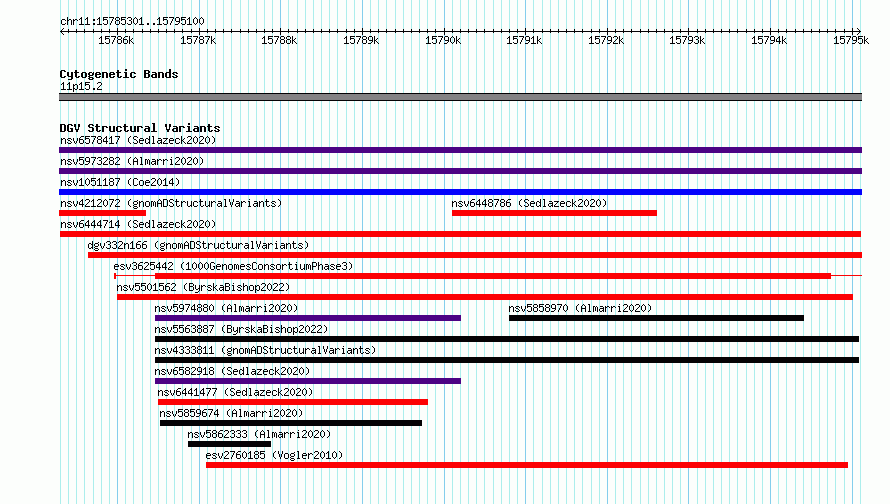The image size is (890, 504).
Task: Select the Cytogenetic Bands track title
Action: pyautogui.click(x=119, y=74)
